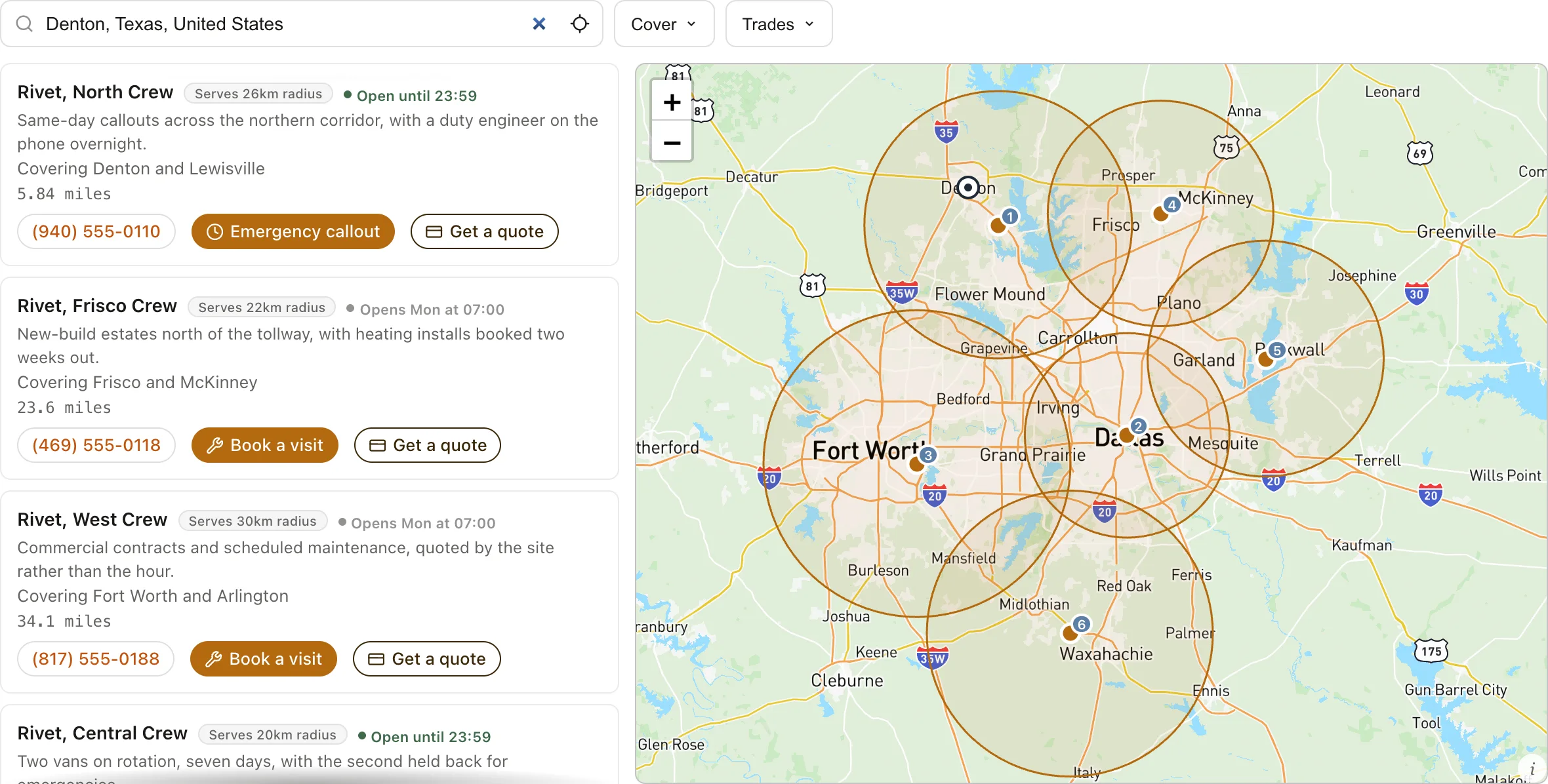Screen dimensions: 1548x784
Task: Click 'Covering Fort Worth and Arlington' text
Action: click(x=153, y=597)
